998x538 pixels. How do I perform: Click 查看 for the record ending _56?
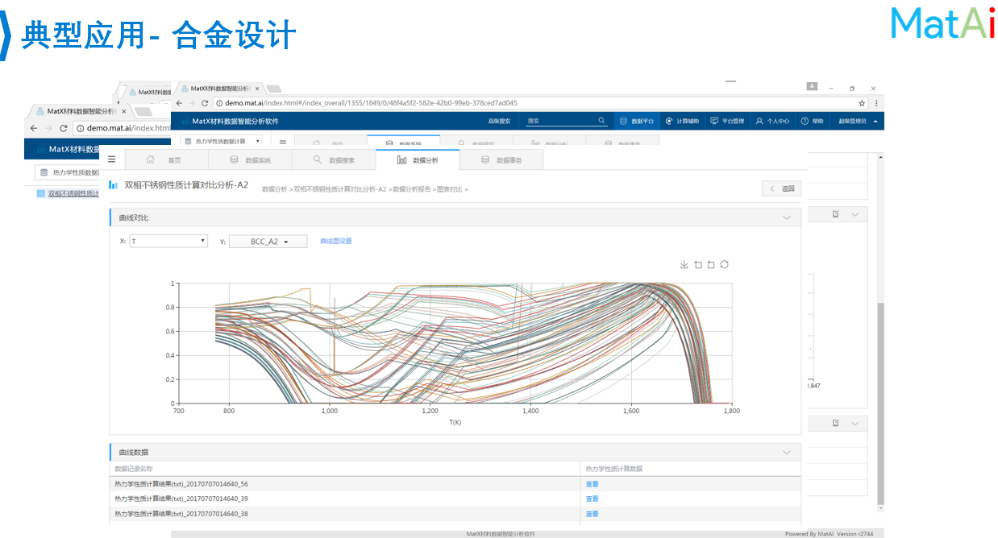pyautogui.click(x=591, y=483)
